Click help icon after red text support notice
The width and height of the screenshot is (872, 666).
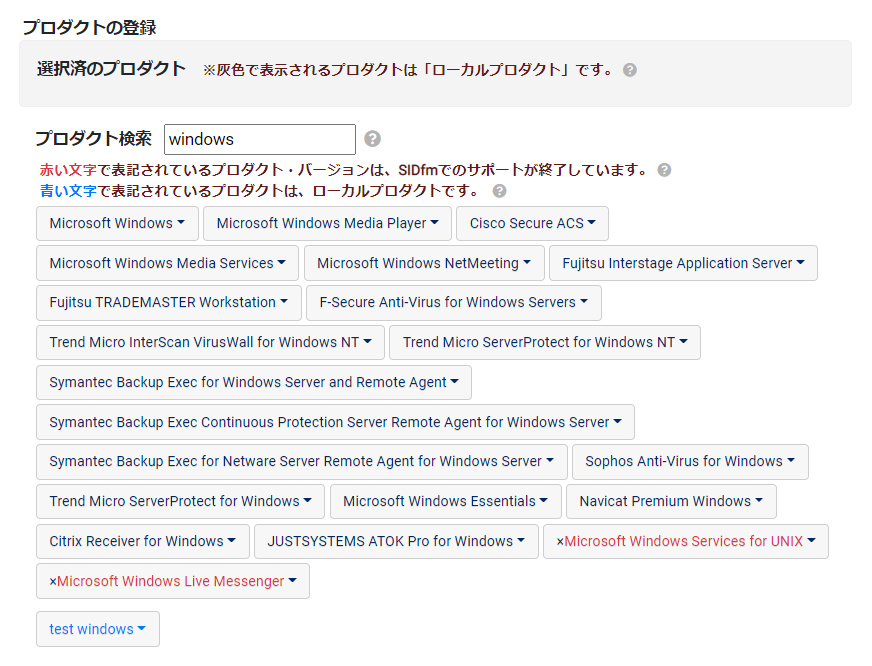tap(664, 170)
